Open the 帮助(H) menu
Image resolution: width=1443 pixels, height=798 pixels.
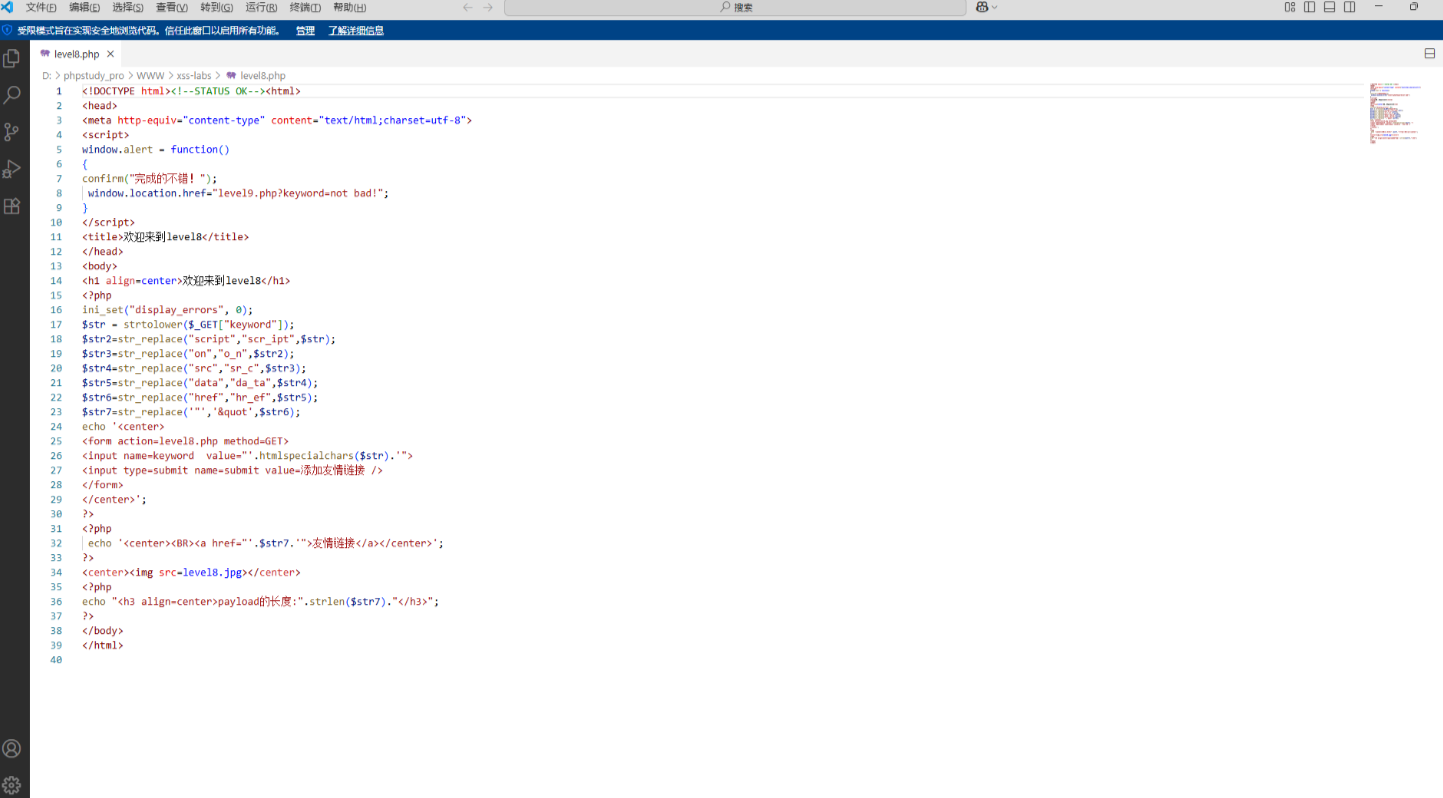click(x=350, y=7)
